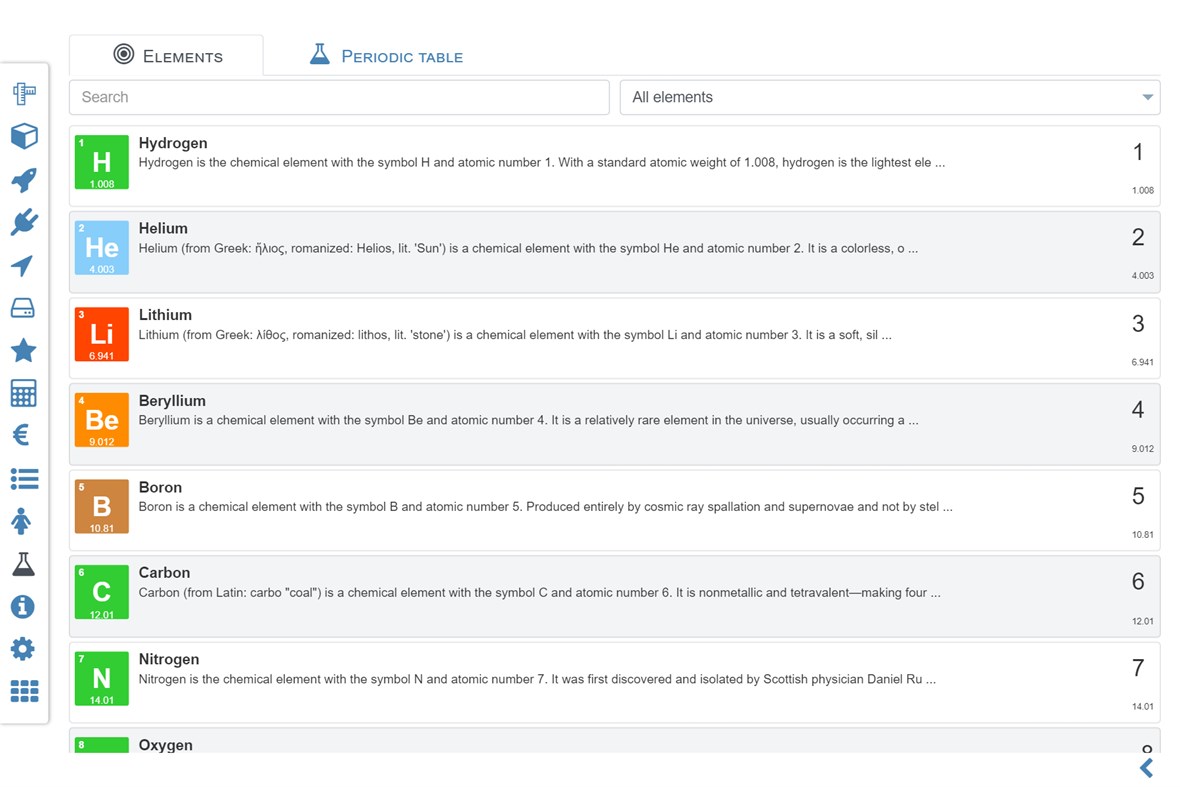Select the euro currency icon
This screenshot has width=1180, height=787.
click(x=22, y=435)
